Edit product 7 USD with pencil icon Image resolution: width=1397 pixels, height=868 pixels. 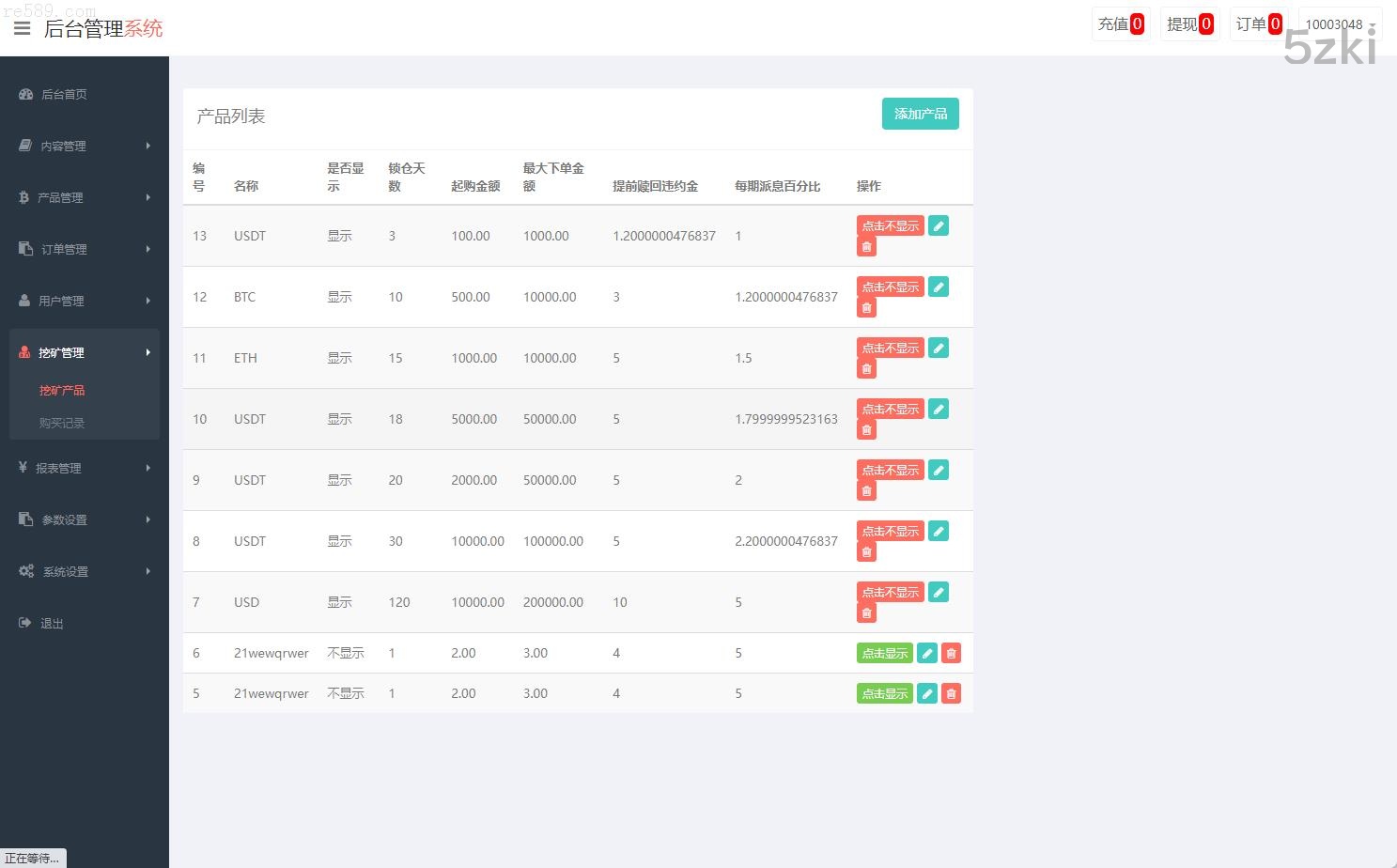click(x=938, y=592)
